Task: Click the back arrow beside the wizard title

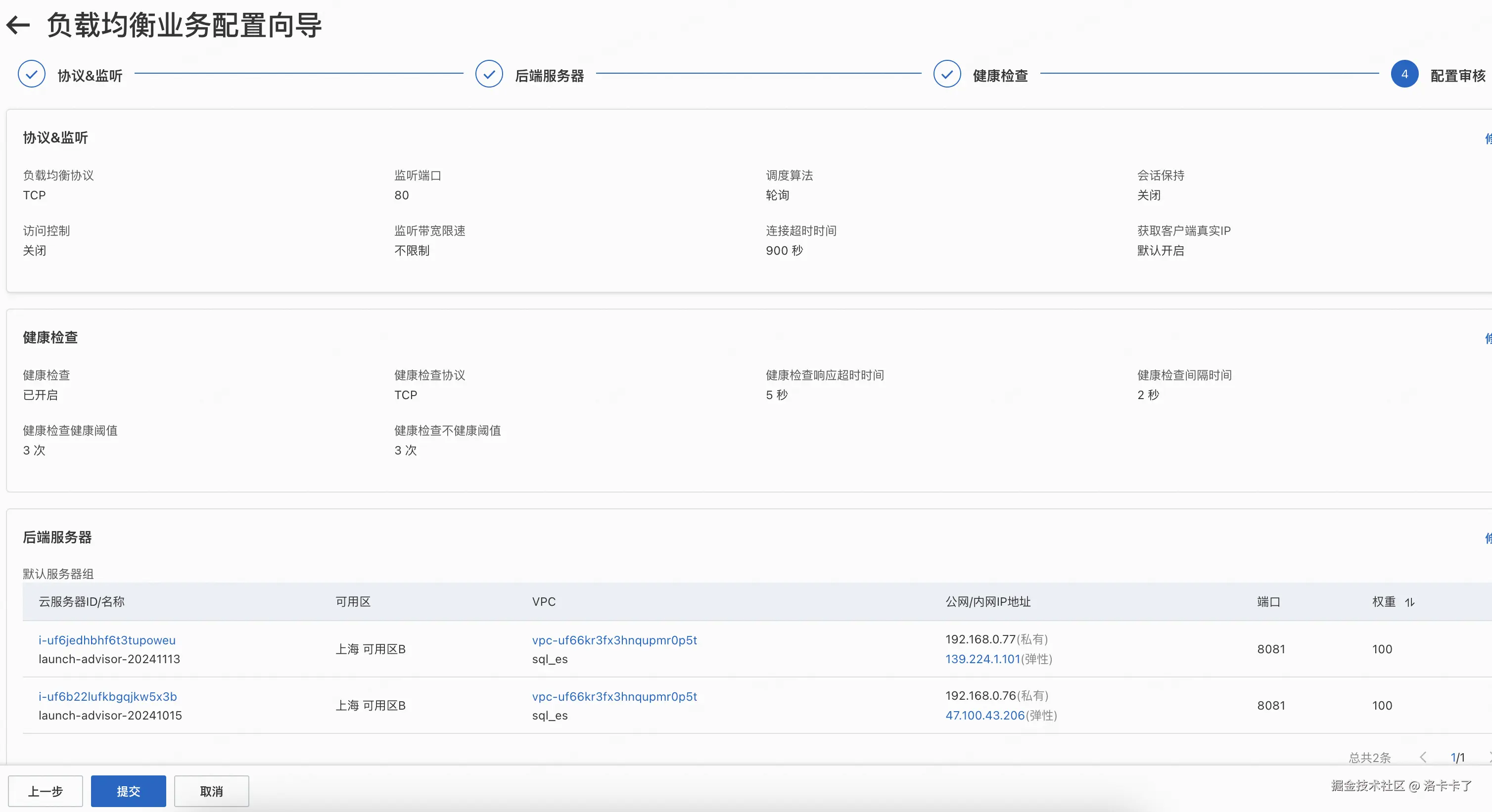Action: [18, 25]
